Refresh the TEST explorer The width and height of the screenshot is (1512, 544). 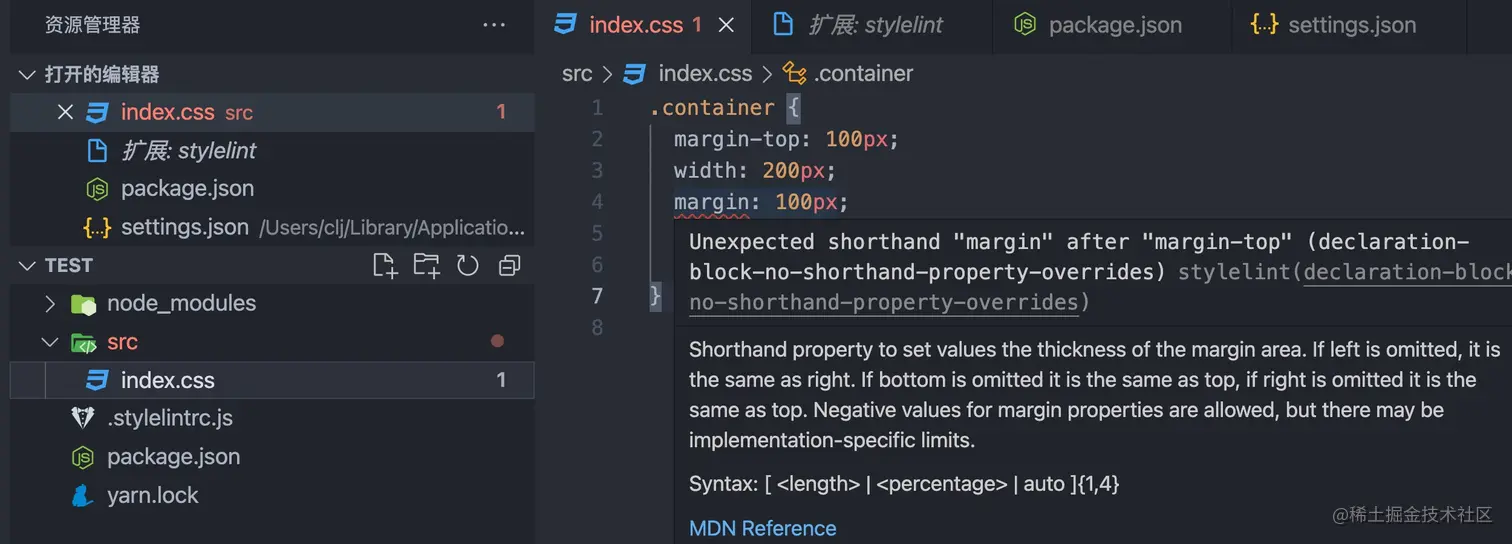point(468,265)
